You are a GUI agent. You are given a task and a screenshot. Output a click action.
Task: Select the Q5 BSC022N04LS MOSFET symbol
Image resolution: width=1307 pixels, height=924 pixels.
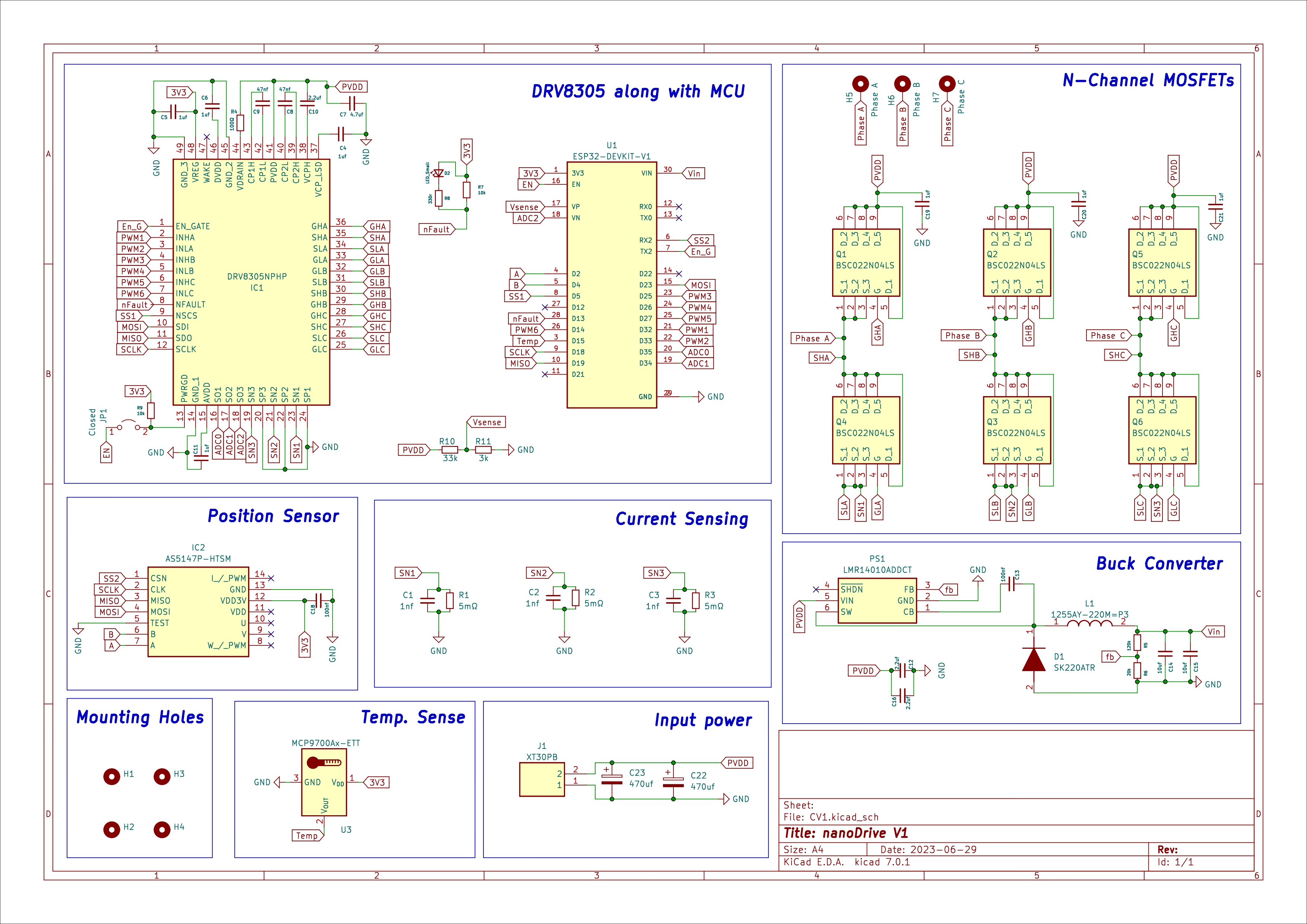(1162, 263)
